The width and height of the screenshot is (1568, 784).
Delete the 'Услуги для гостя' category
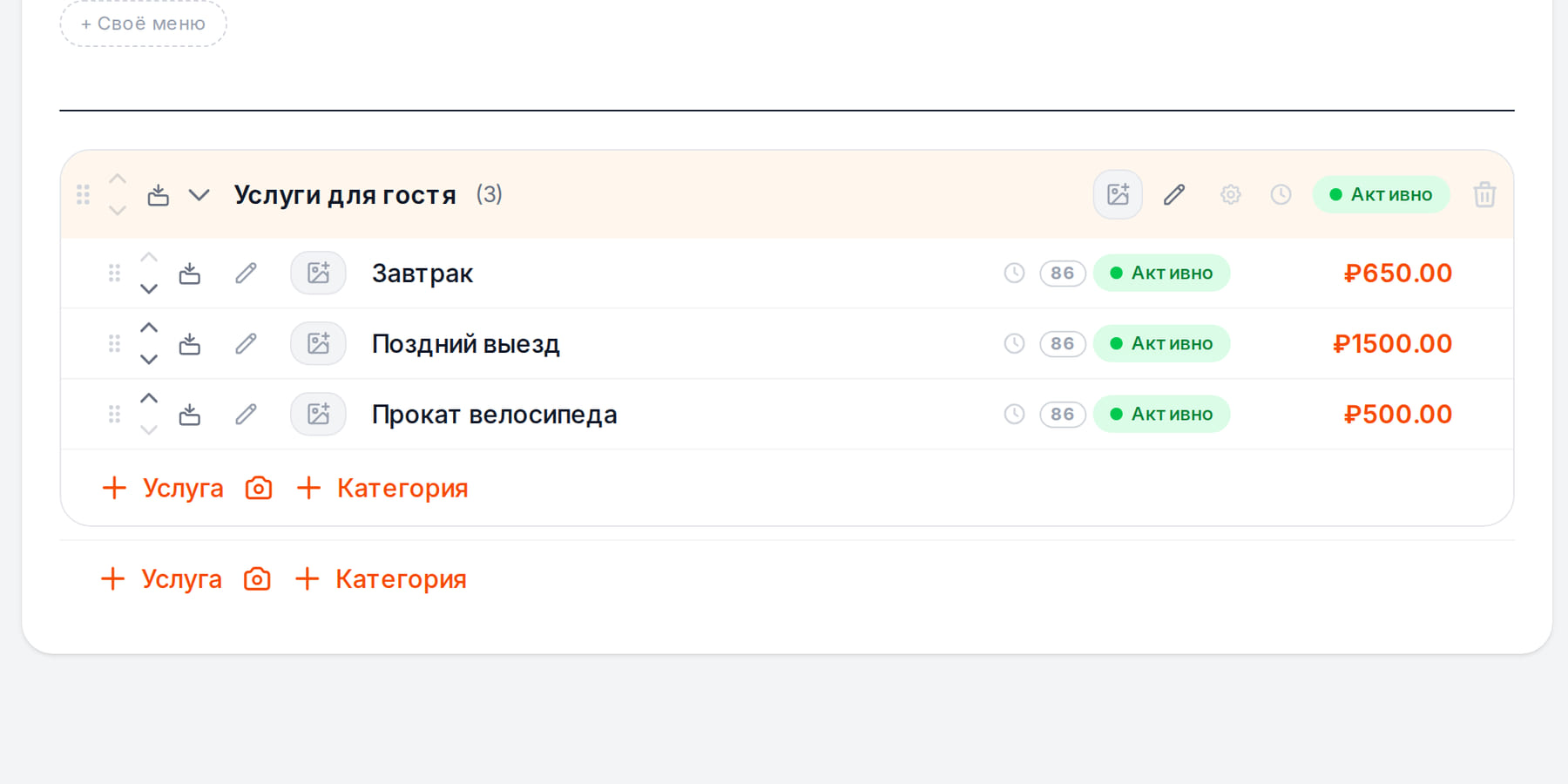pos(1484,194)
